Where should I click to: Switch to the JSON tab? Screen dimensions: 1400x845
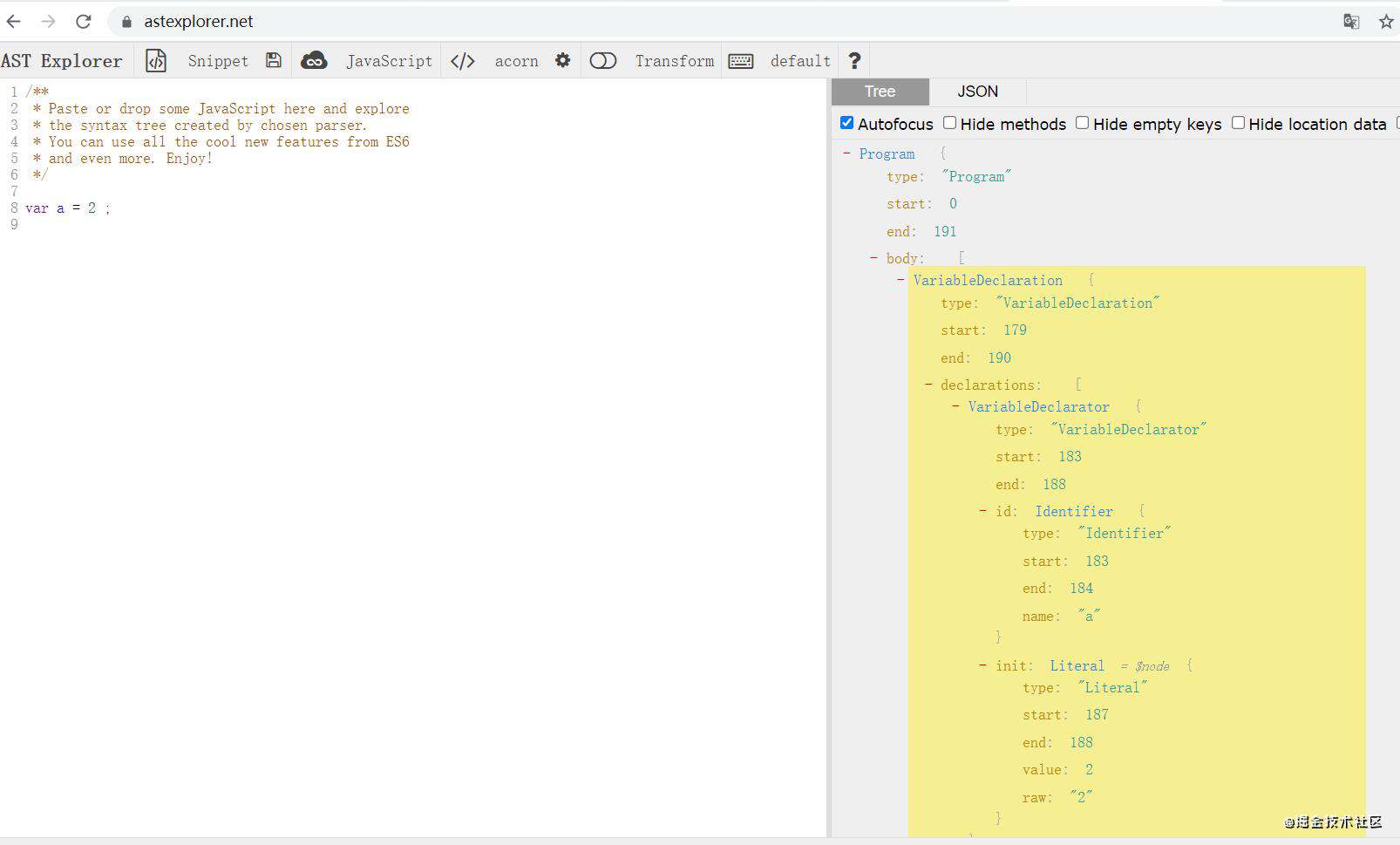[978, 92]
